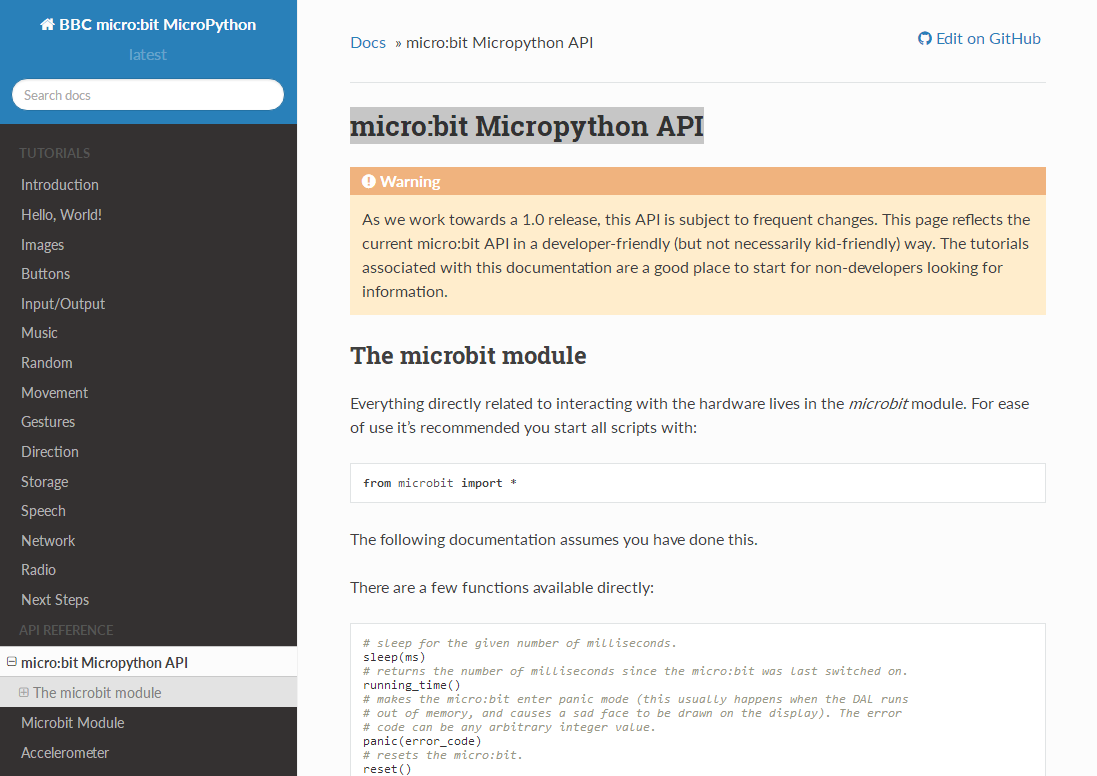Open the Music tutorial
Screen dimensions: 1097x776
(39, 332)
